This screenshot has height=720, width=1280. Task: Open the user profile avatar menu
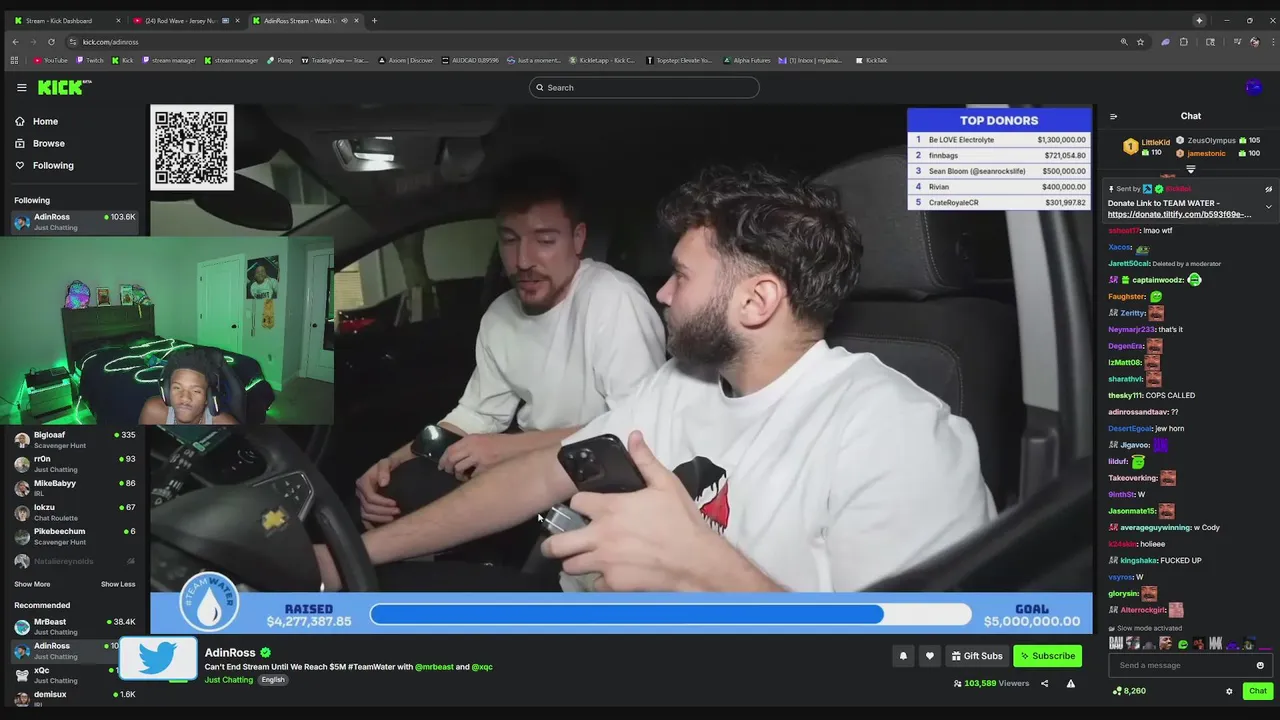pos(1253,88)
